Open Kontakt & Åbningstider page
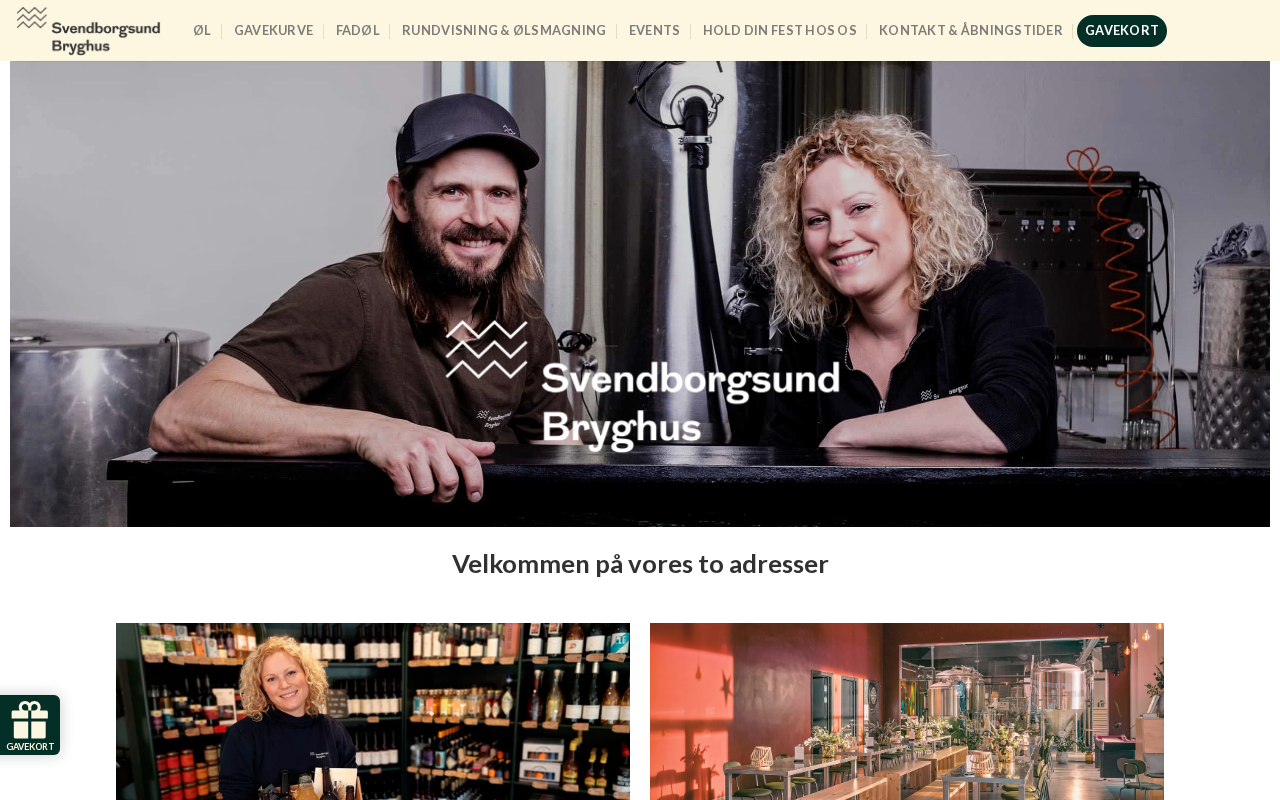1280x800 pixels. 970,31
